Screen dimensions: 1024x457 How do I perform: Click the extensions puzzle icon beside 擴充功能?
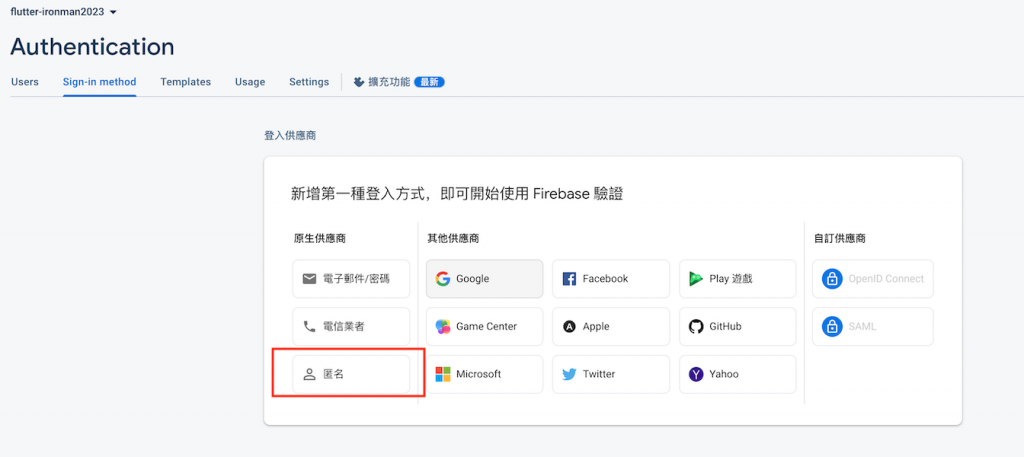359,82
